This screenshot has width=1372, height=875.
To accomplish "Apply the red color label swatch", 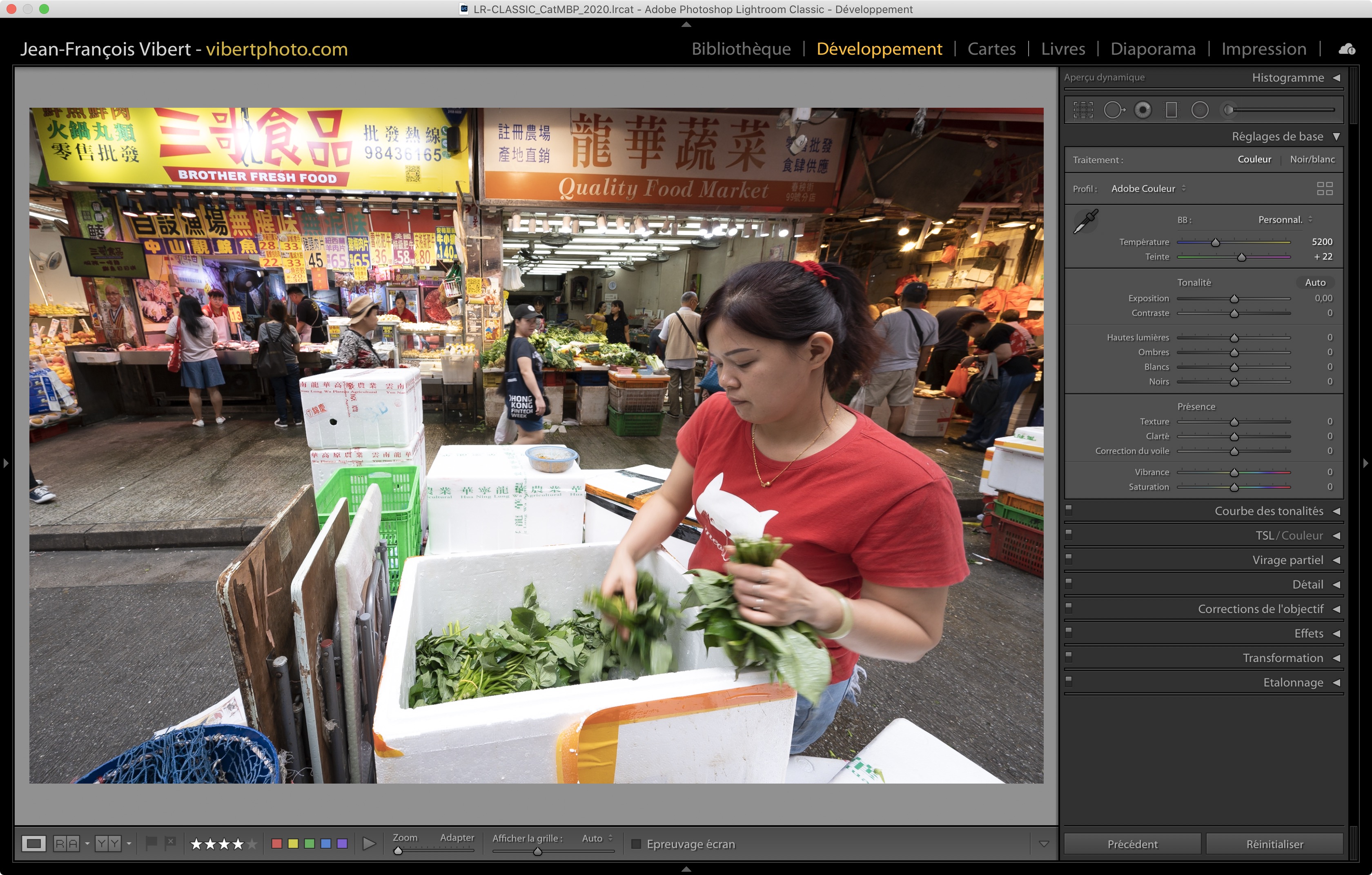I will [x=277, y=844].
